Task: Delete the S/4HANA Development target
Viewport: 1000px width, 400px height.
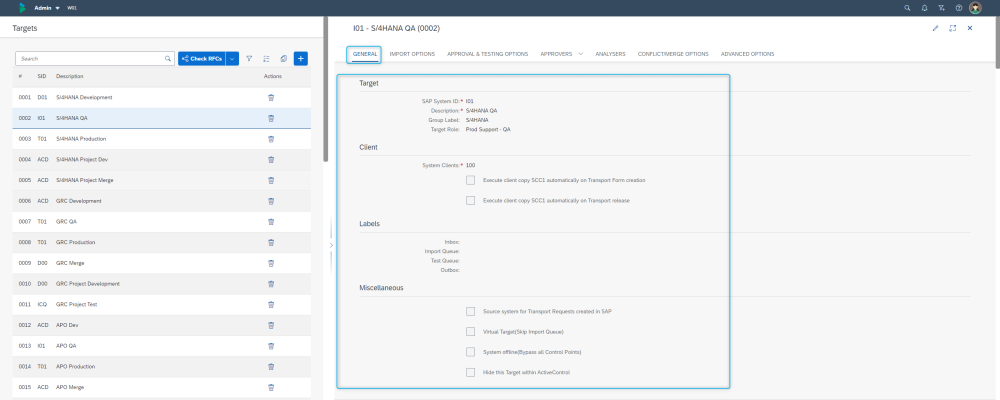Action: tap(271, 98)
